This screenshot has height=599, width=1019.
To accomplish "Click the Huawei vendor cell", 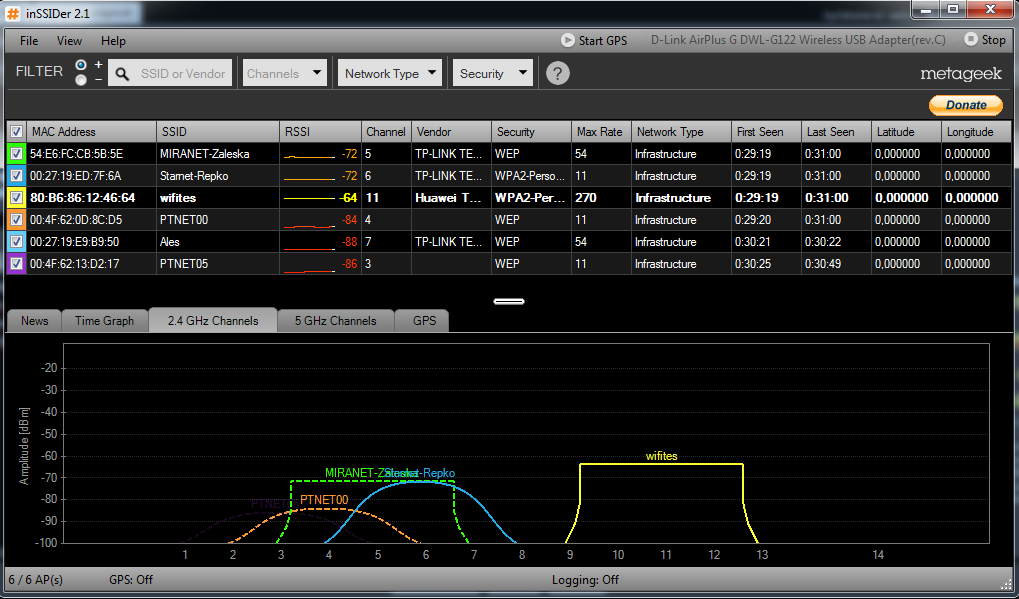I will tap(452, 198).
